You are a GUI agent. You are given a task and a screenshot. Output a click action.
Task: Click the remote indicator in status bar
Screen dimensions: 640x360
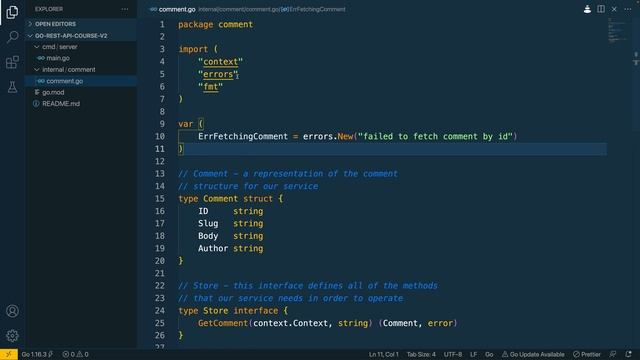[9, 354]
